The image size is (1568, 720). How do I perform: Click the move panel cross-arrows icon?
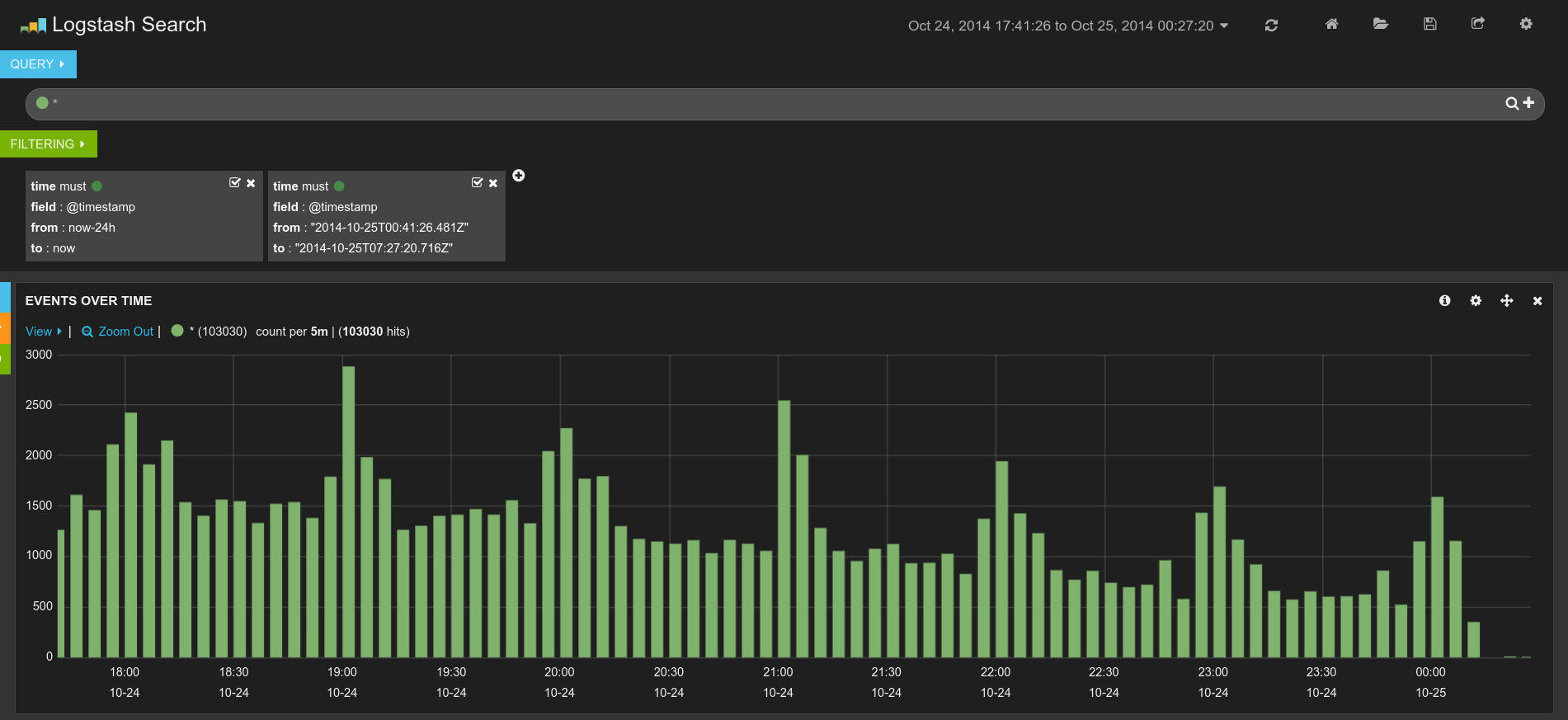tap(1507, 301)
